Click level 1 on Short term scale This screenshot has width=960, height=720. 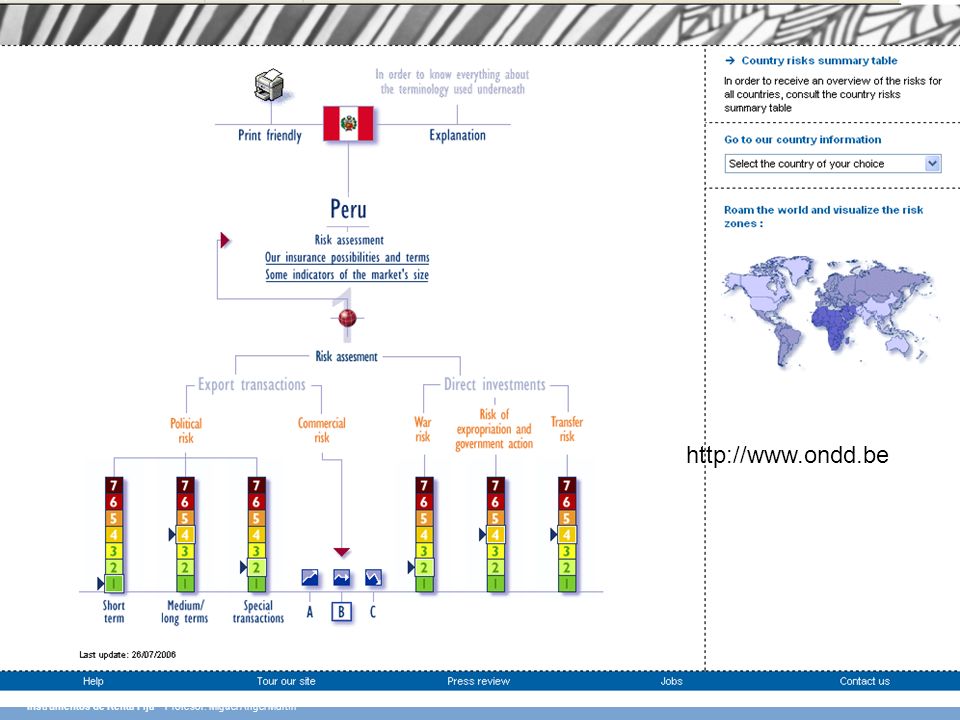[114, 584]
